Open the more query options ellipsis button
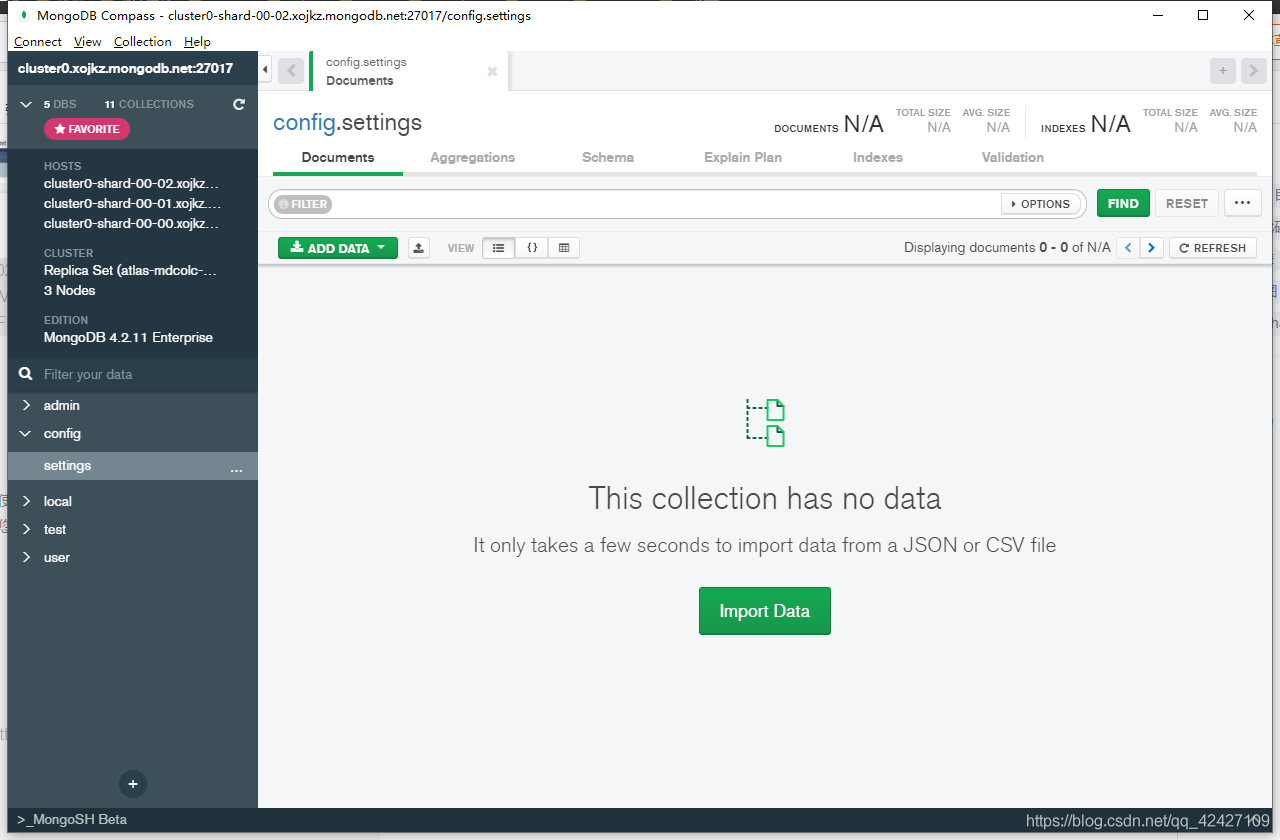 click(x=1242, y=203)
